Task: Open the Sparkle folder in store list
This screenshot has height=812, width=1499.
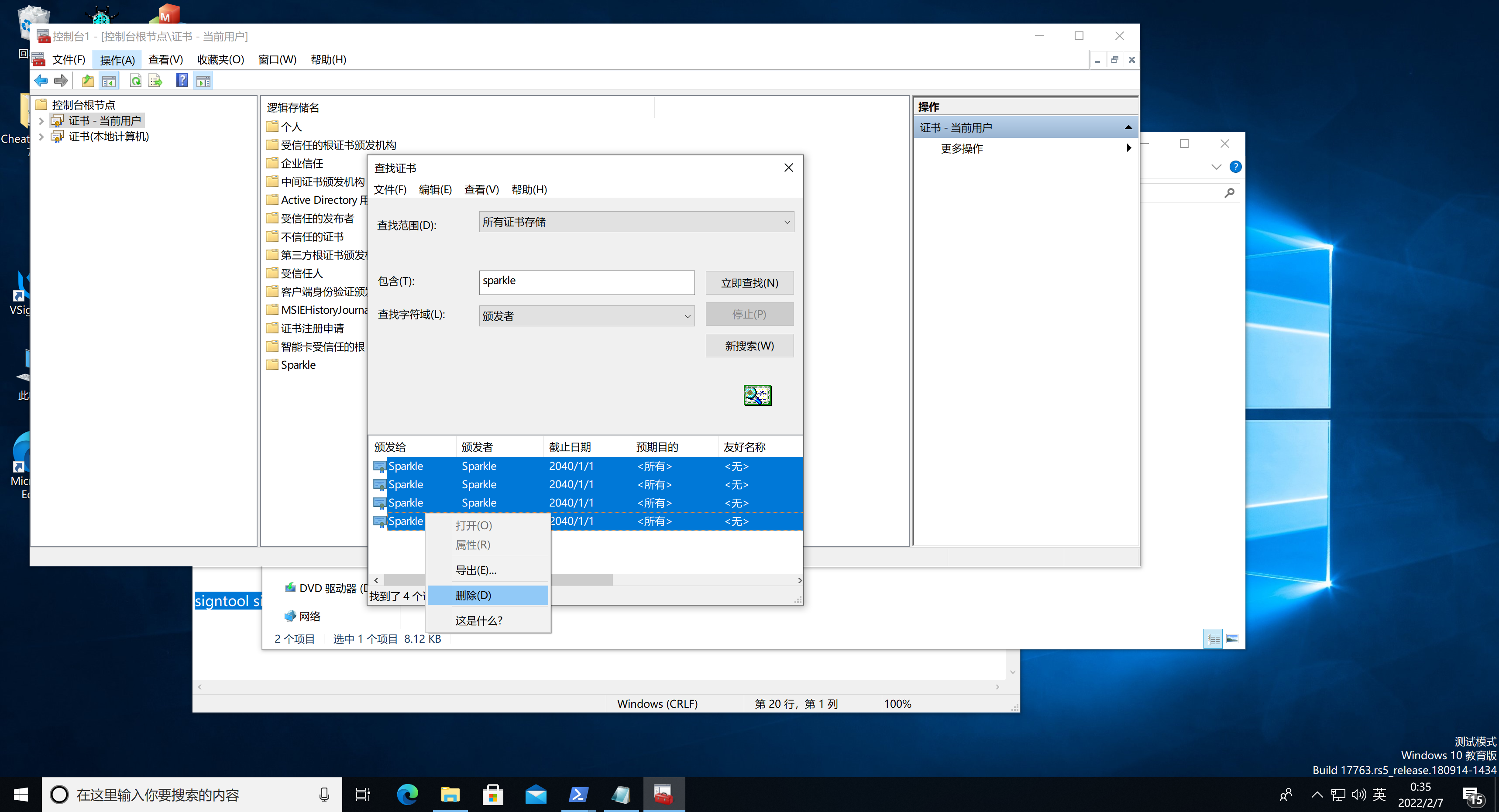Action: tap(298, 365)
